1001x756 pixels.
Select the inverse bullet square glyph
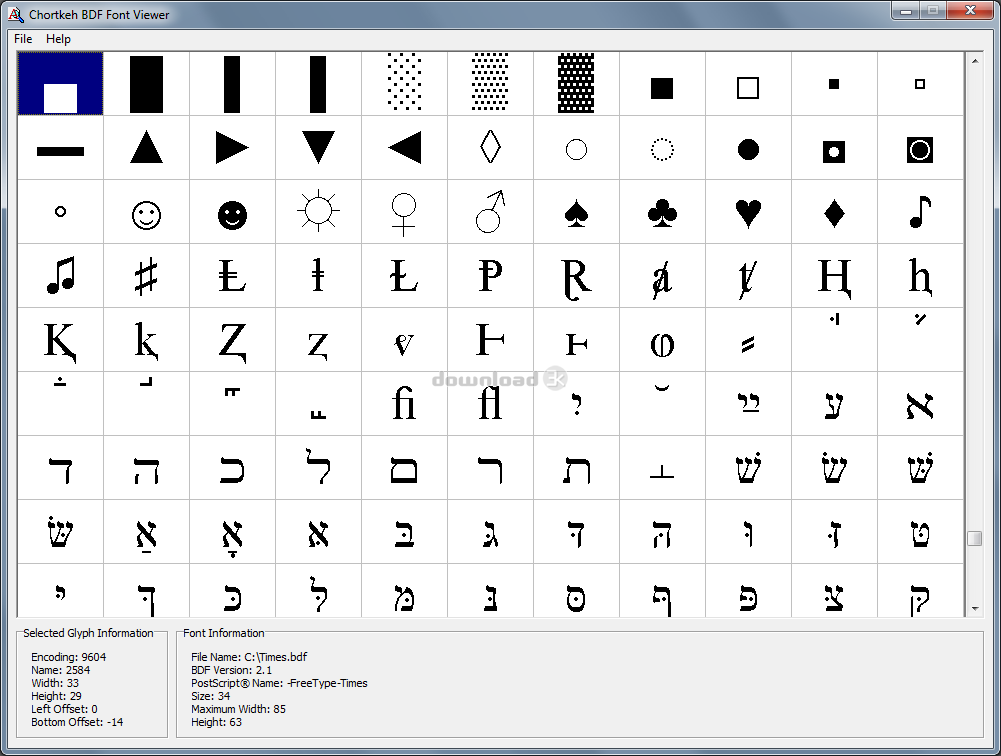point(834,148)
